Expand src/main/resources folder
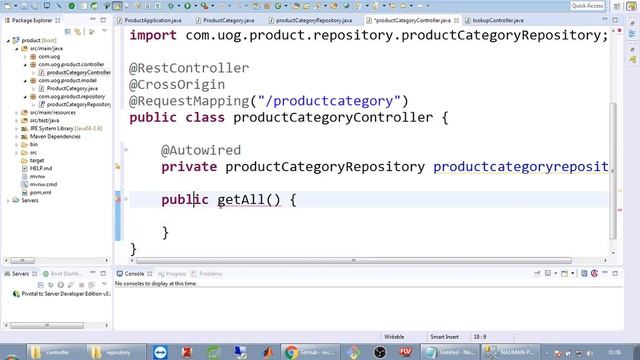This screenshot has height=360, width=640. point(17,113)
